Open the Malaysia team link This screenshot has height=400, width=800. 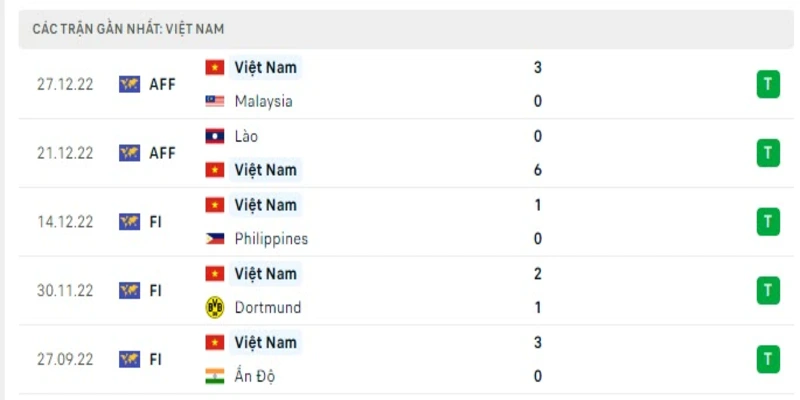click(x=263, y=101)
